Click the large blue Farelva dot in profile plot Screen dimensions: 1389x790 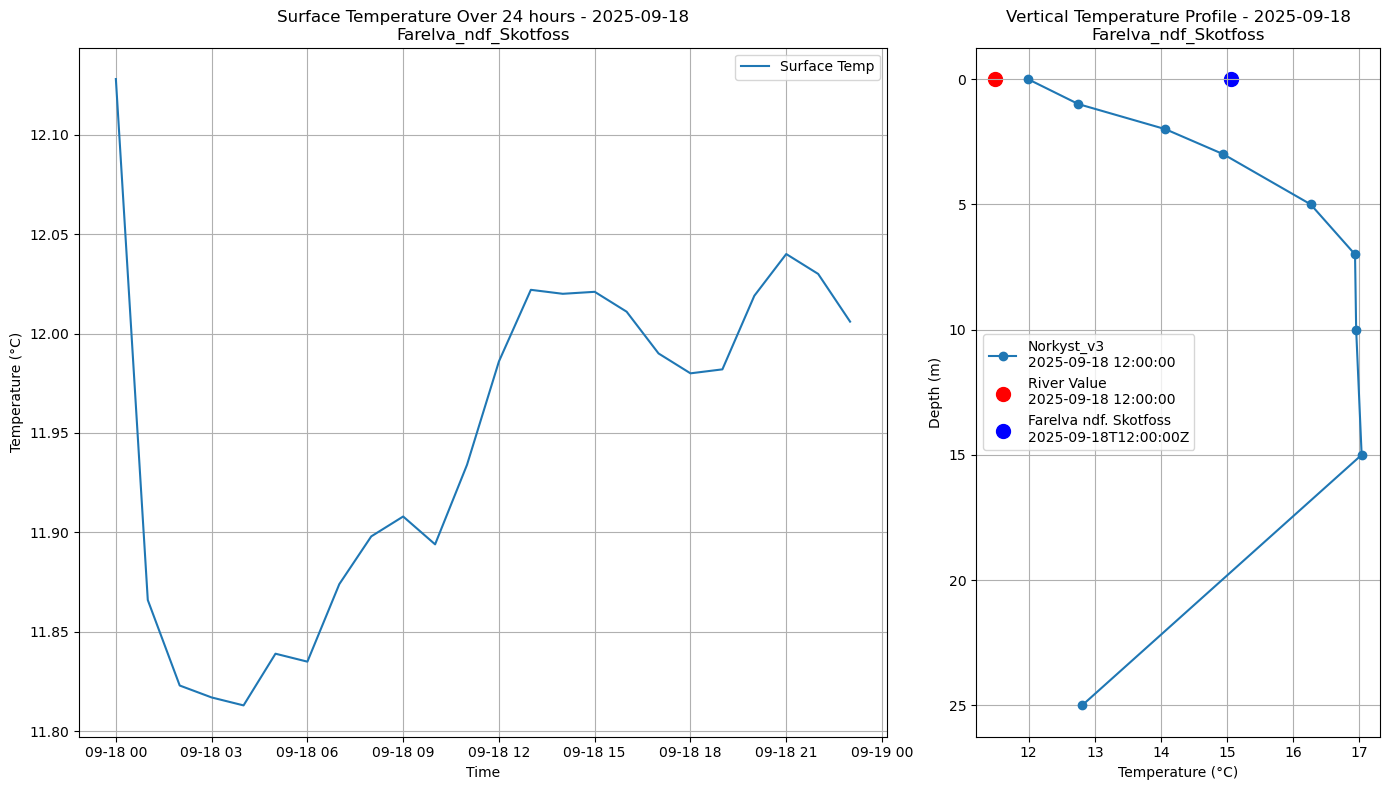1231,79
